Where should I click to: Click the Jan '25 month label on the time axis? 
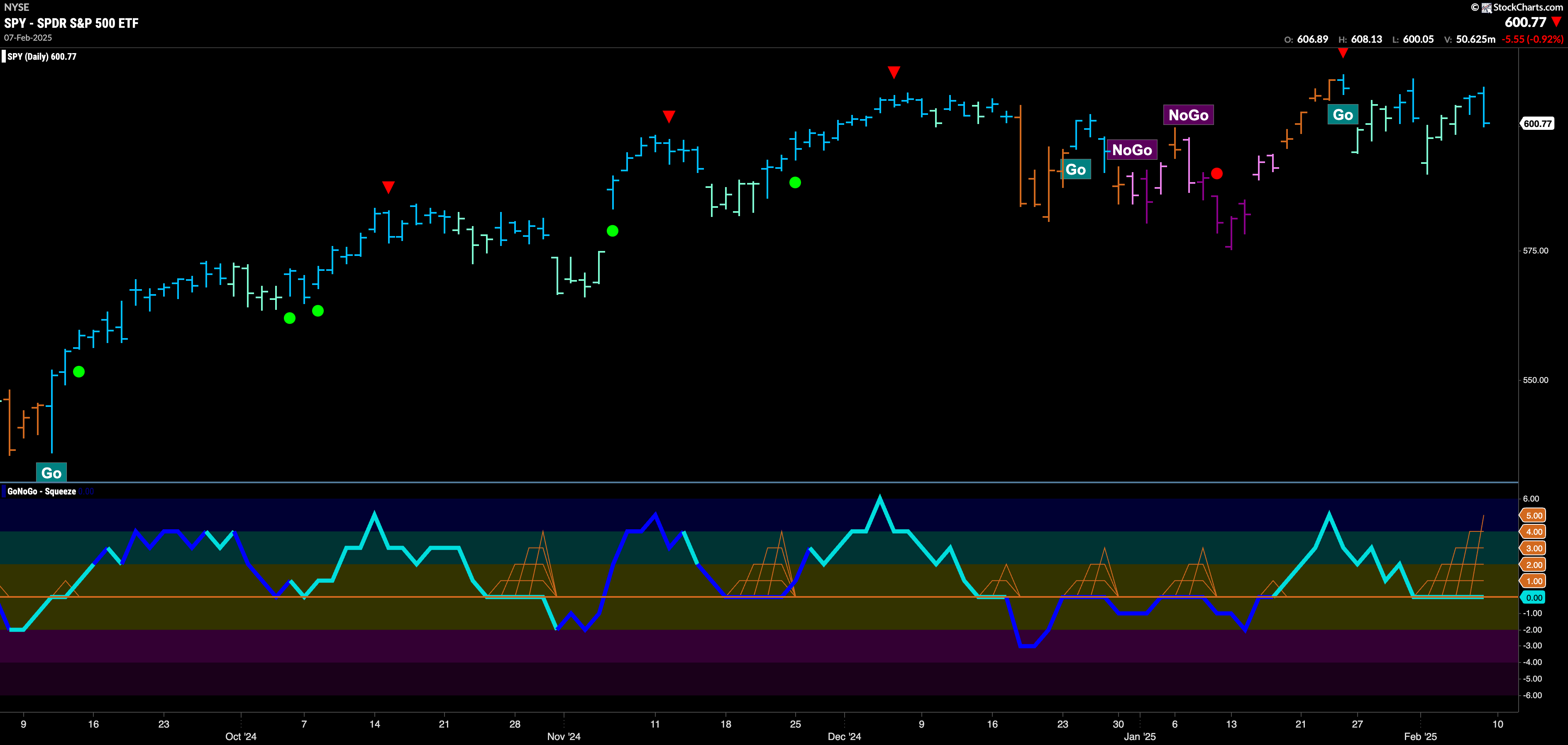[1140, 736]
